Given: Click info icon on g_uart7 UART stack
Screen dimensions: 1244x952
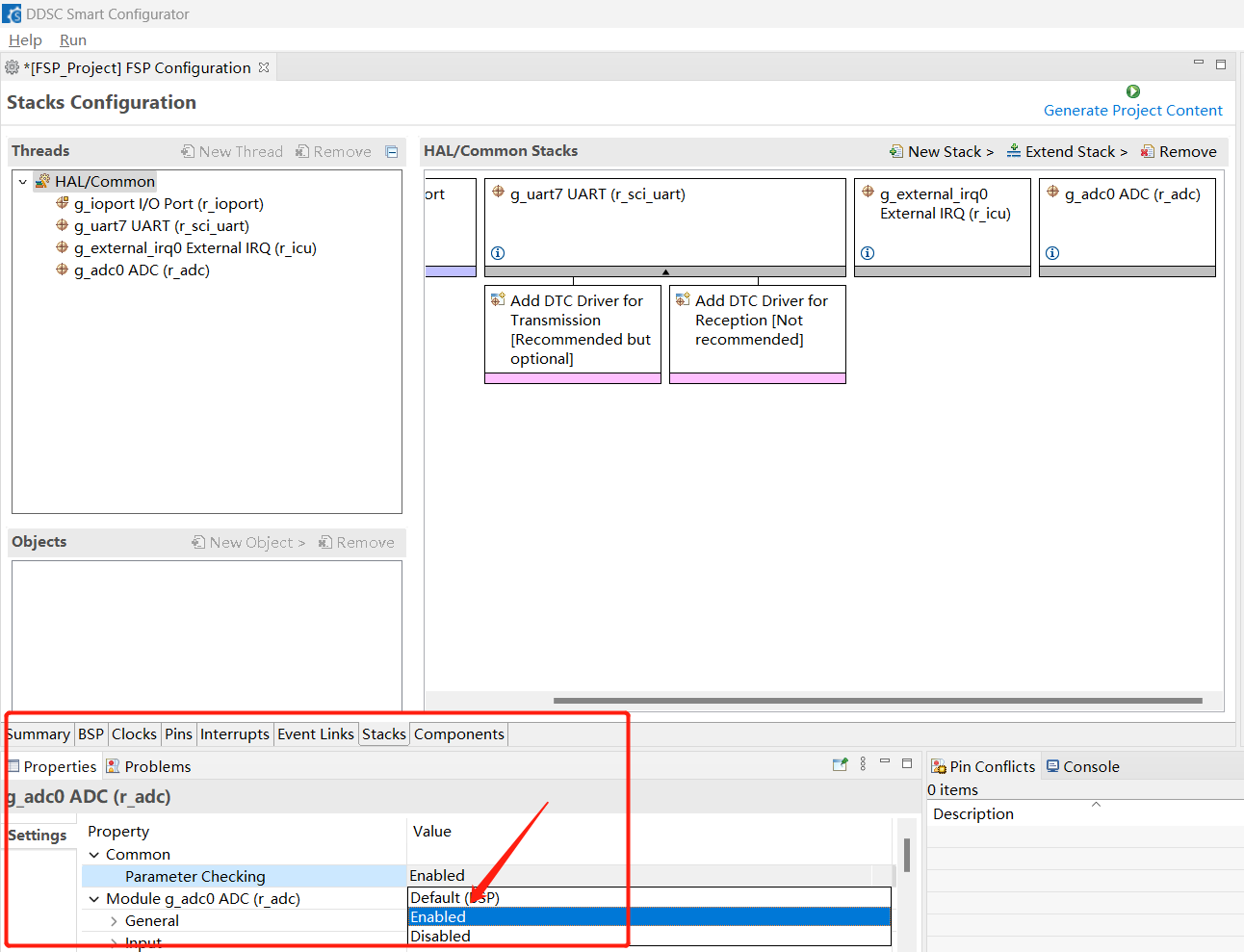Looking at the screenshot, I should (498, 253).
